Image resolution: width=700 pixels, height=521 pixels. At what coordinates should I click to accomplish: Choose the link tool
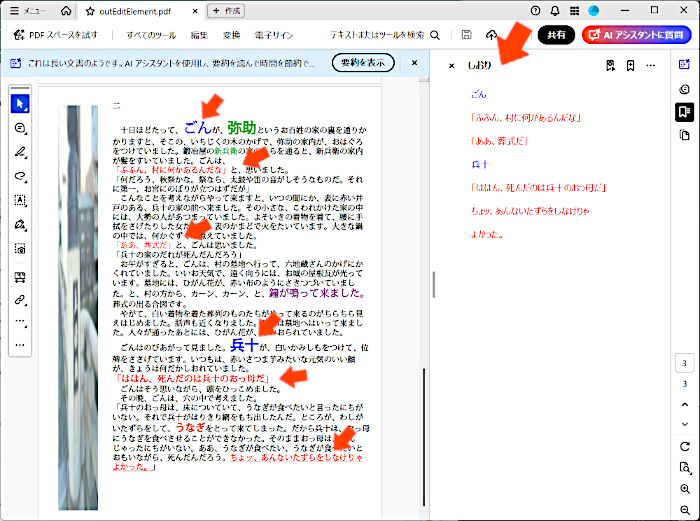20,300
